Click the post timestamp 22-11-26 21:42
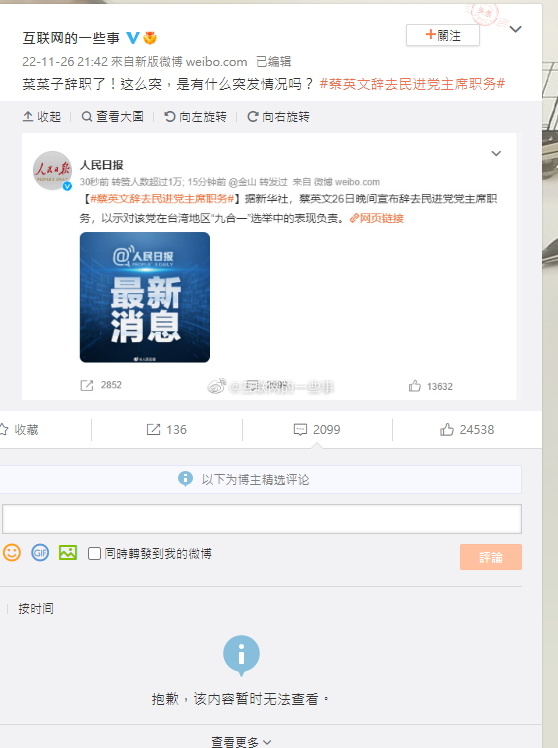The height and width of the screenshot is (748, 558). click(65, 62)
